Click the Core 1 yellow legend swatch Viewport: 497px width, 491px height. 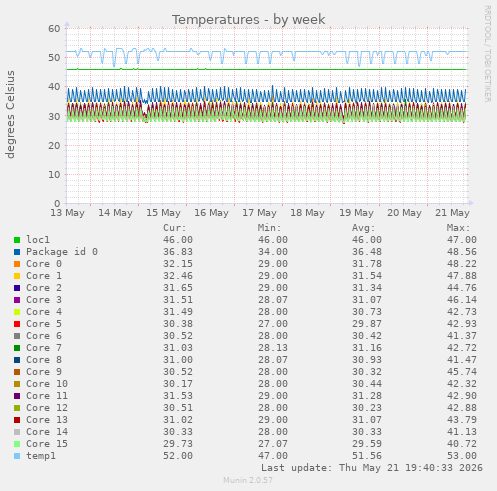(x=17, y=276)
